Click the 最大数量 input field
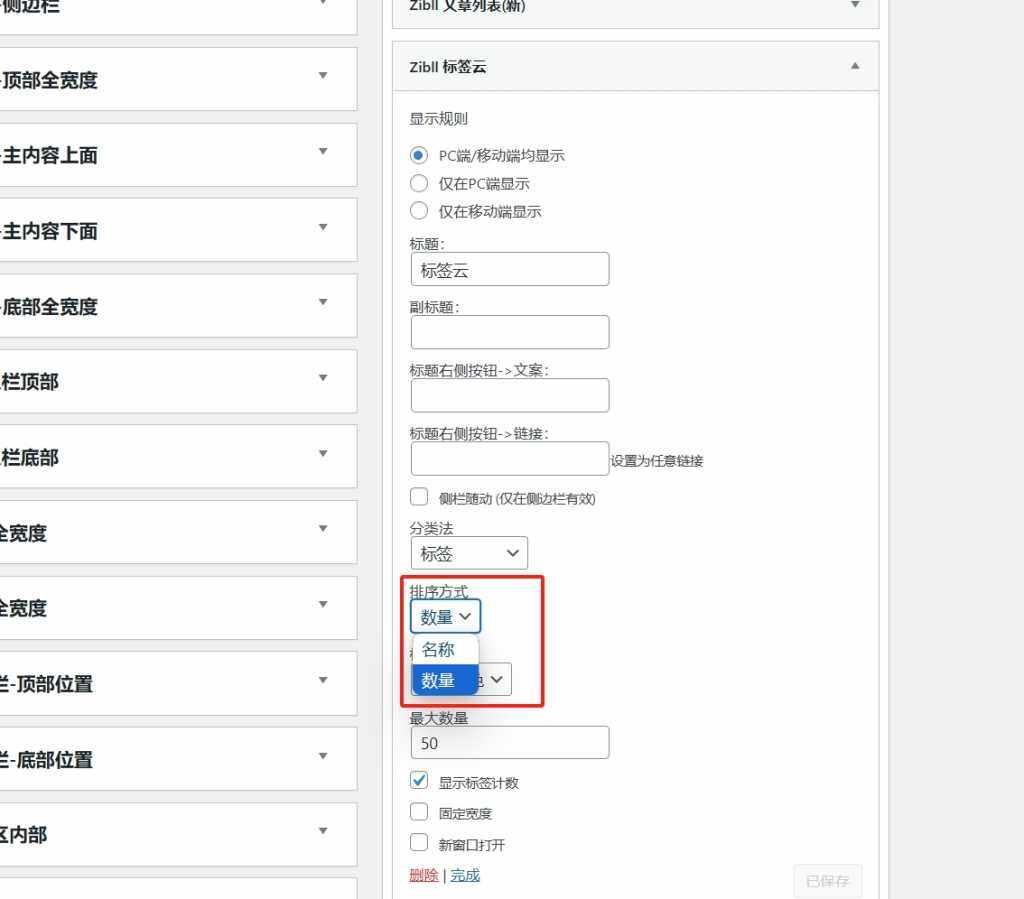The width and height of the screenshot is (1024, 899). (509, 742)
